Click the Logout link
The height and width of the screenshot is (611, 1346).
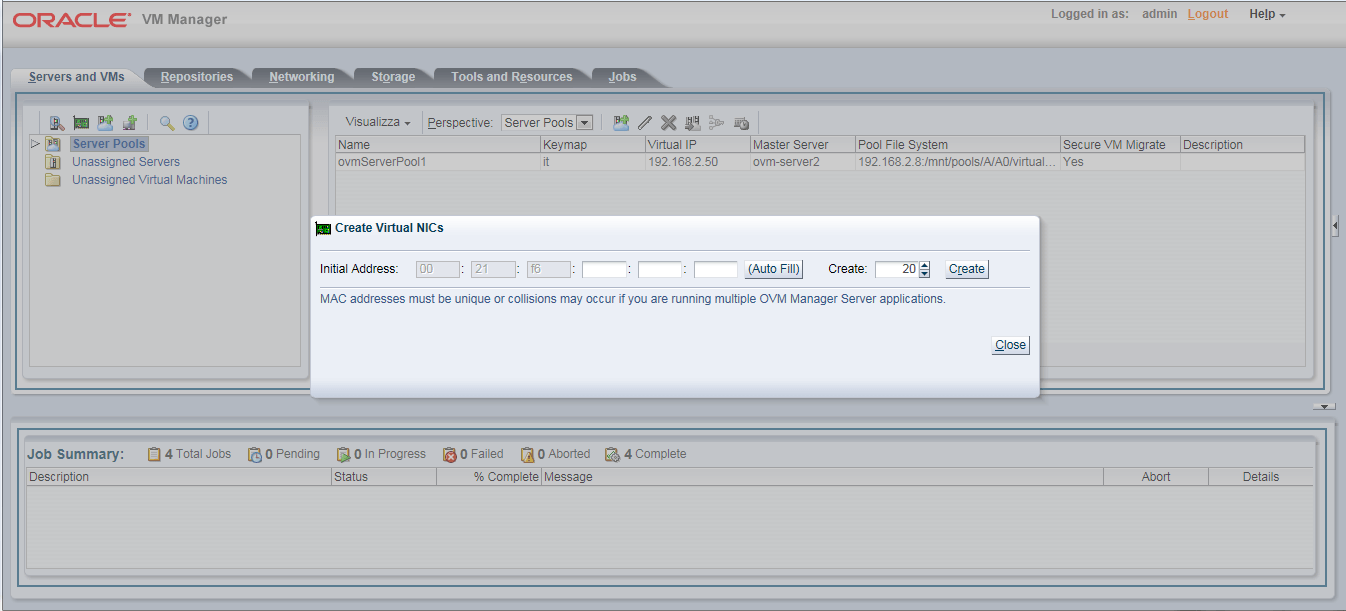(x=1208, y=14)
